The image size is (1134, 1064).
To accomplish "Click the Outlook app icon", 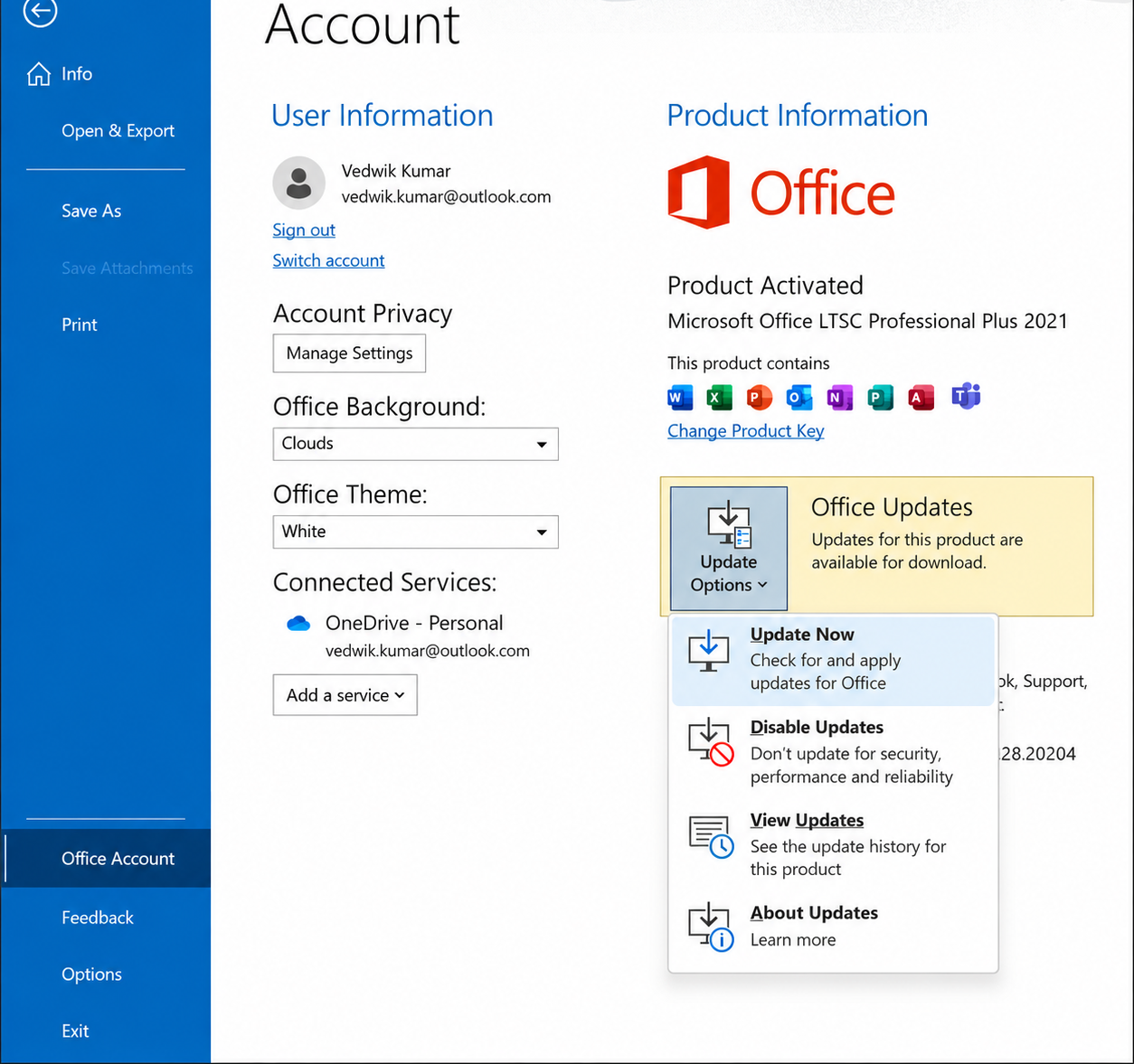I will [799, 397].
